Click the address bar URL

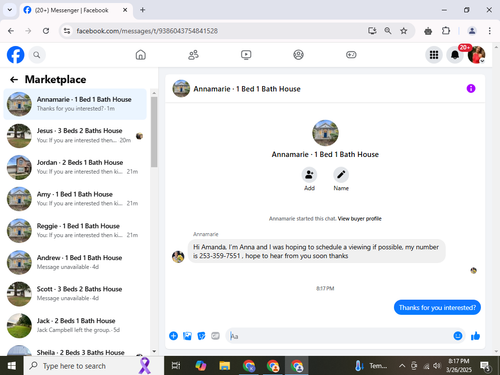(x=147, y=31)
